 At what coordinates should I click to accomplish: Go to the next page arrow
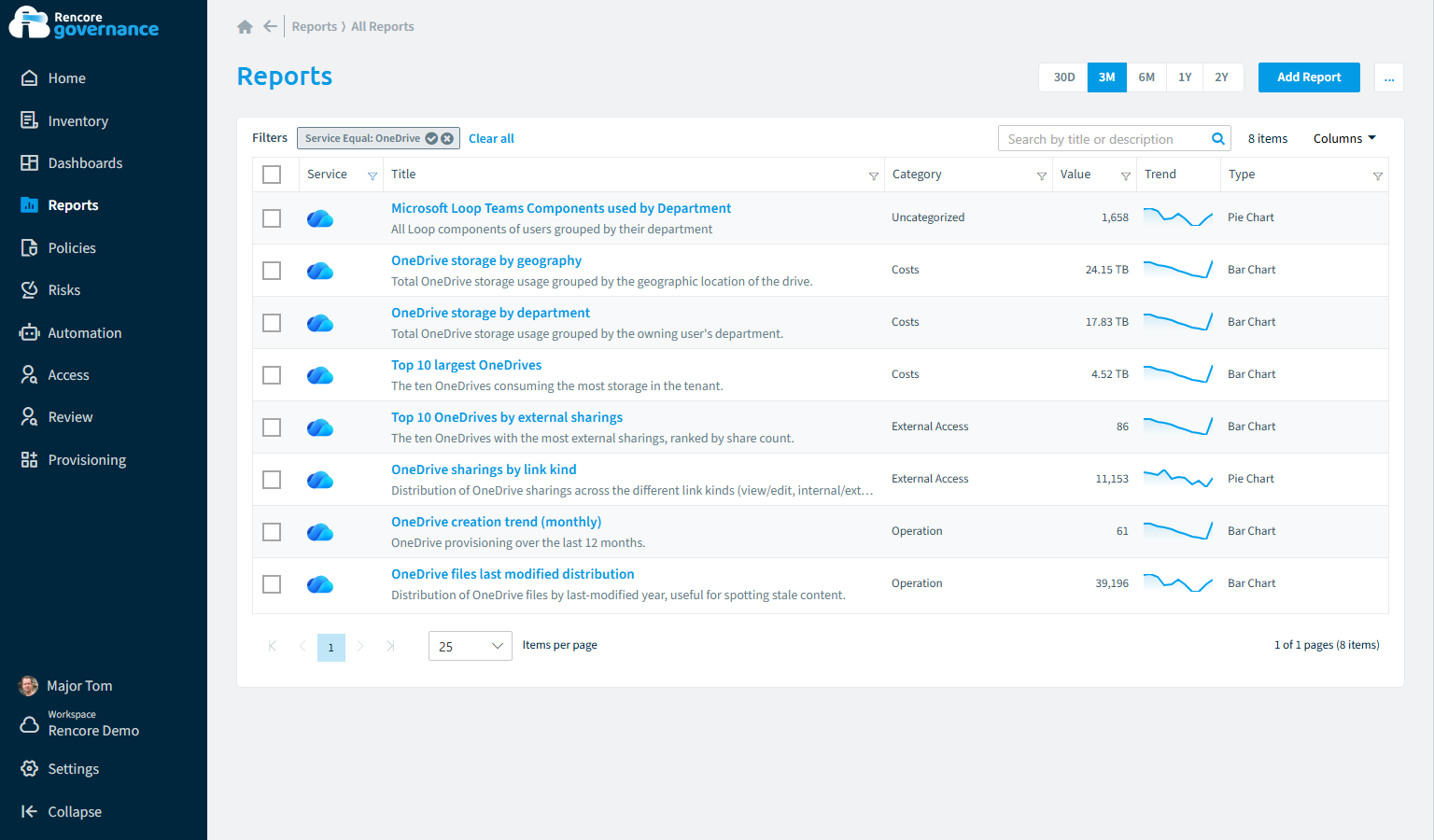point(360,646)
